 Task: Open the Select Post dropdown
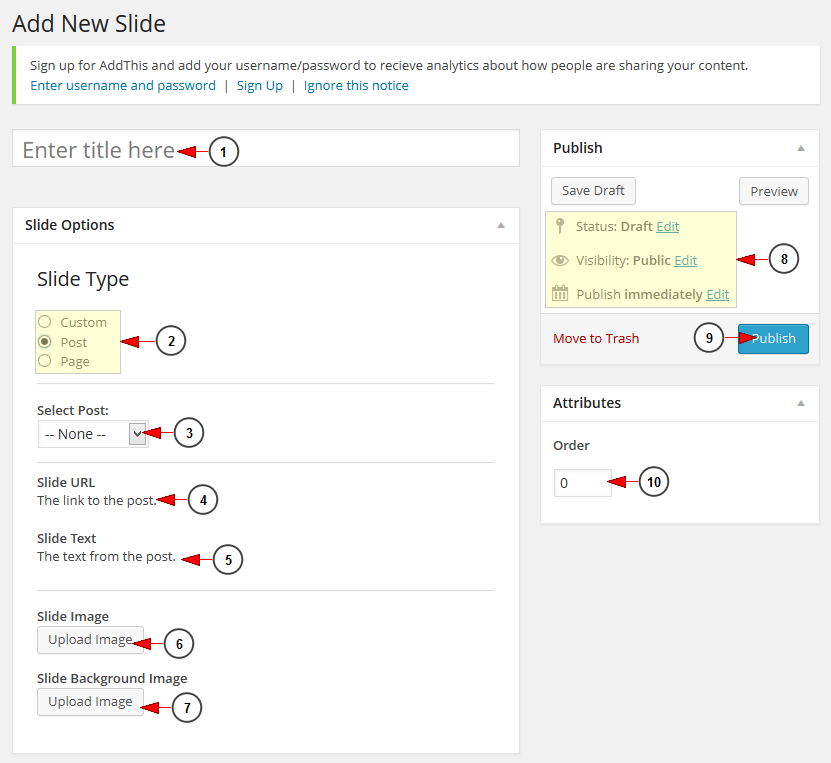[x=93, y=434]
